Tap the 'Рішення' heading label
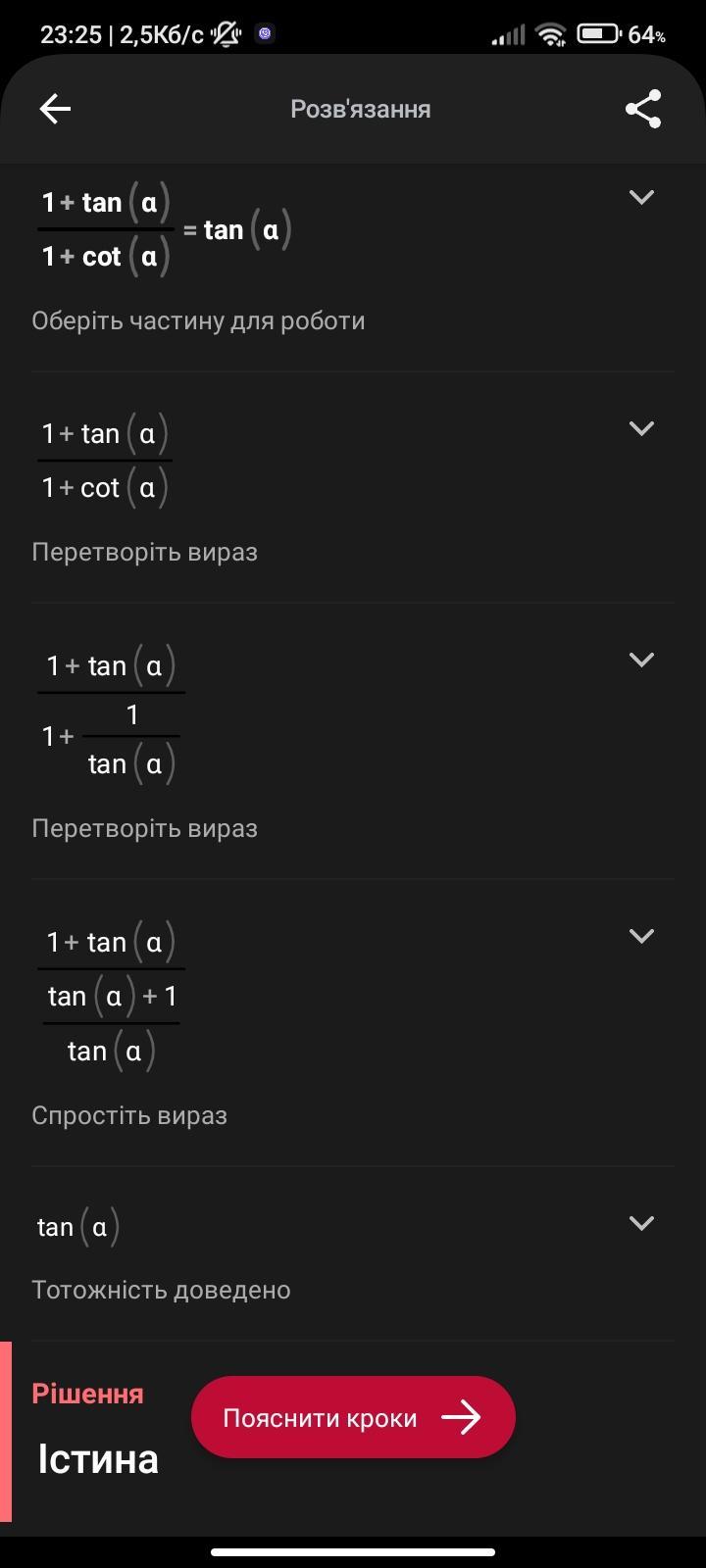 point(87,1394)
